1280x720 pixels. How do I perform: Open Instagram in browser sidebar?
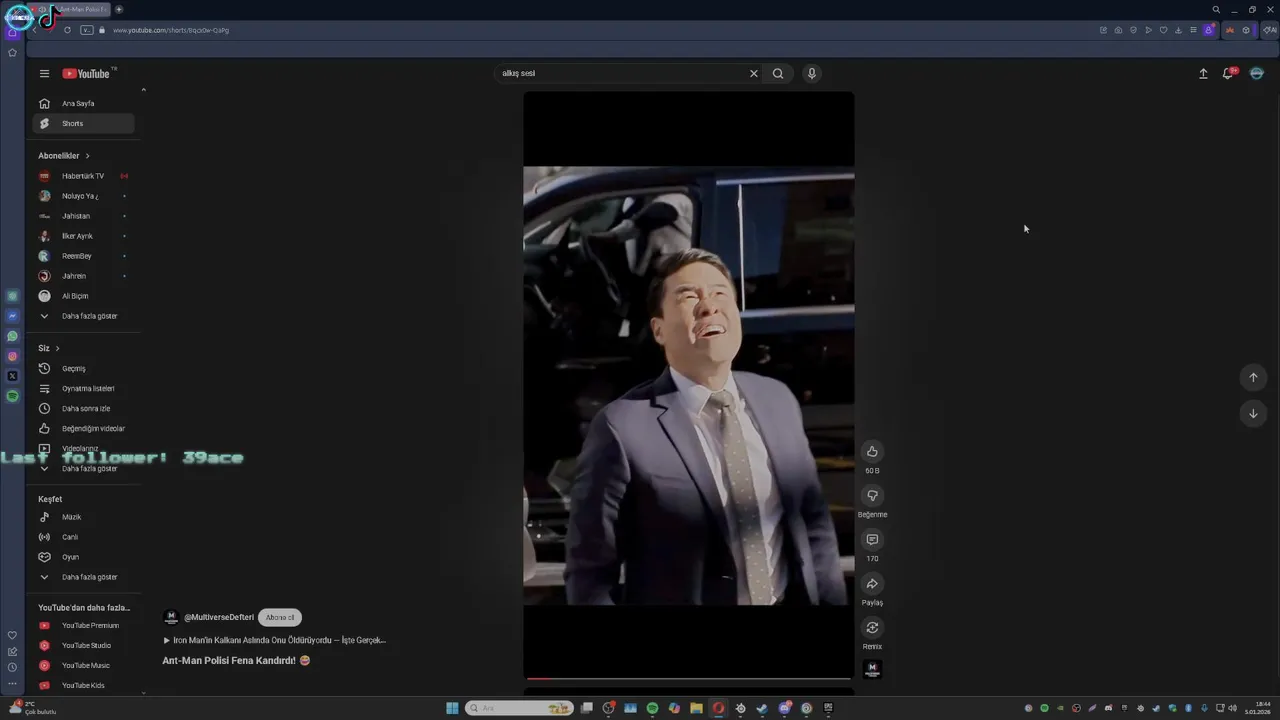[x=12, y=356]
